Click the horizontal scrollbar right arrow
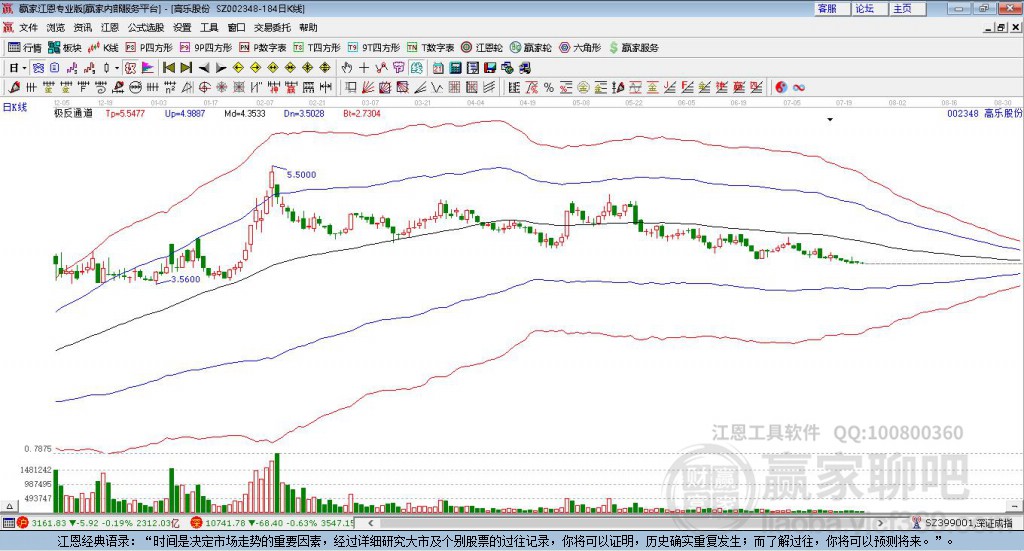 (880, 523)
